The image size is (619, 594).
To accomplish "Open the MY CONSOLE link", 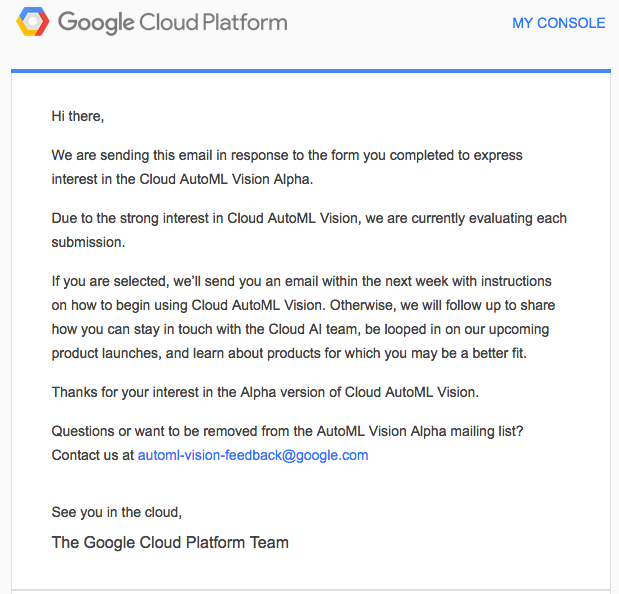I will tap(558, 23).
